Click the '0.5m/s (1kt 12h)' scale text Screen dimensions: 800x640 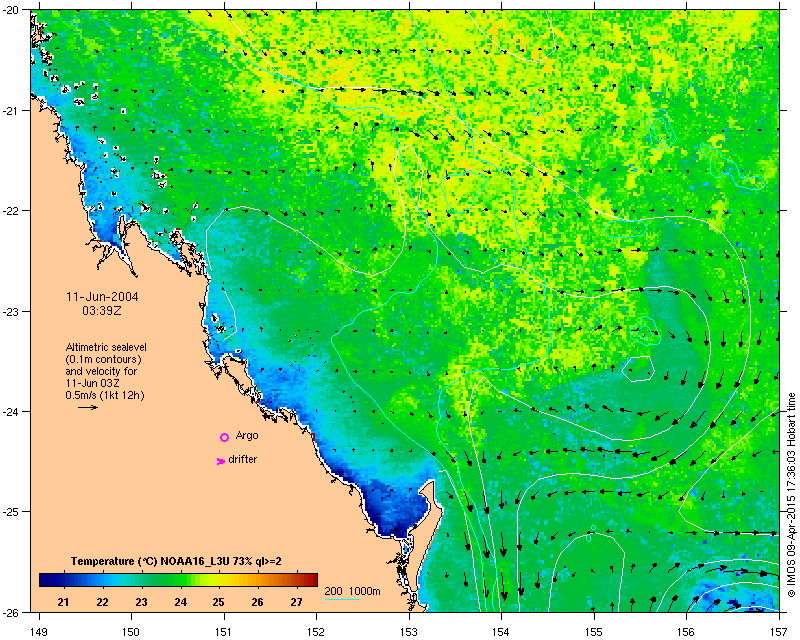tap(105, 395)
